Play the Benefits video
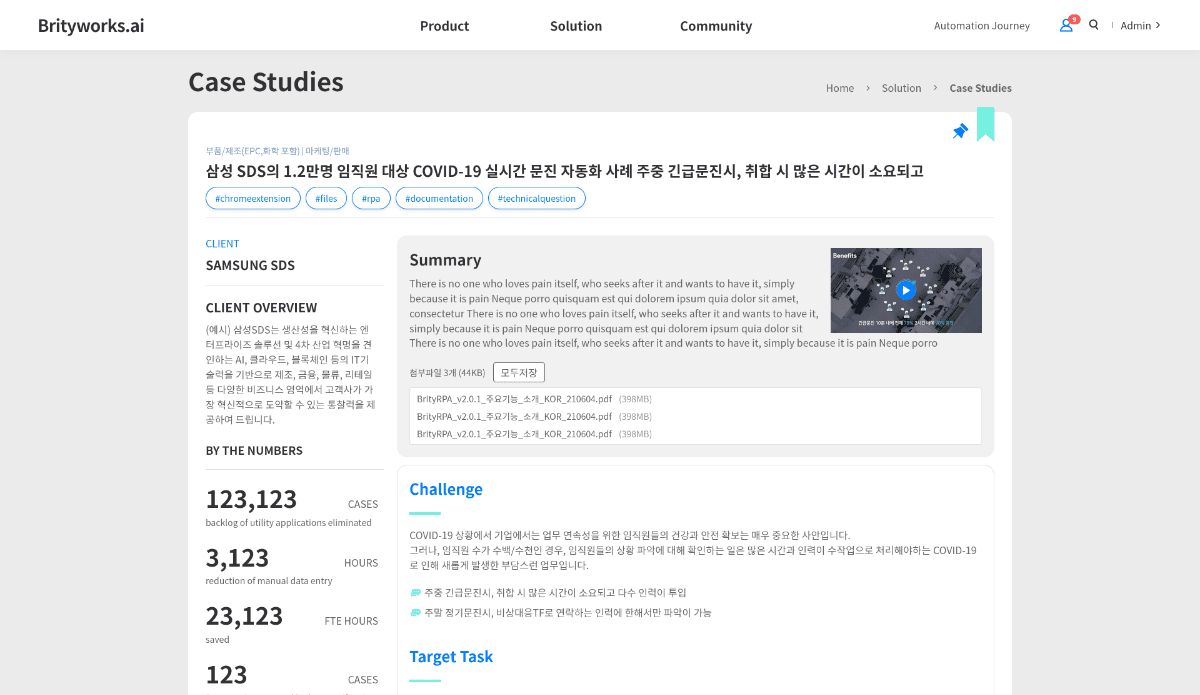Image resolution: width=1200 pixels, height=695 pixels. pos(906,290)
